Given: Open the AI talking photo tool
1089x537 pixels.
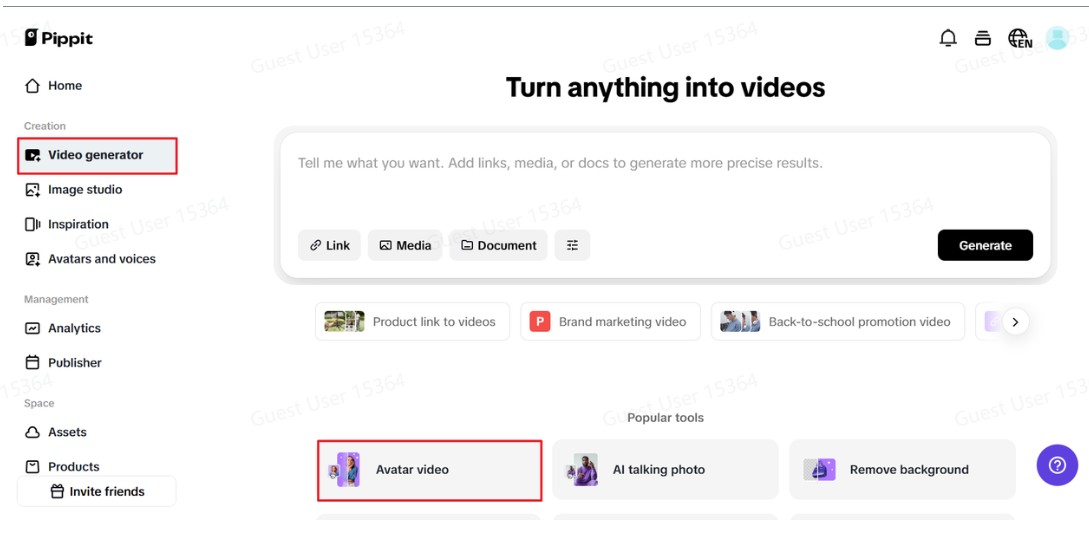Looking at the screenshot, I should (665, 470).
